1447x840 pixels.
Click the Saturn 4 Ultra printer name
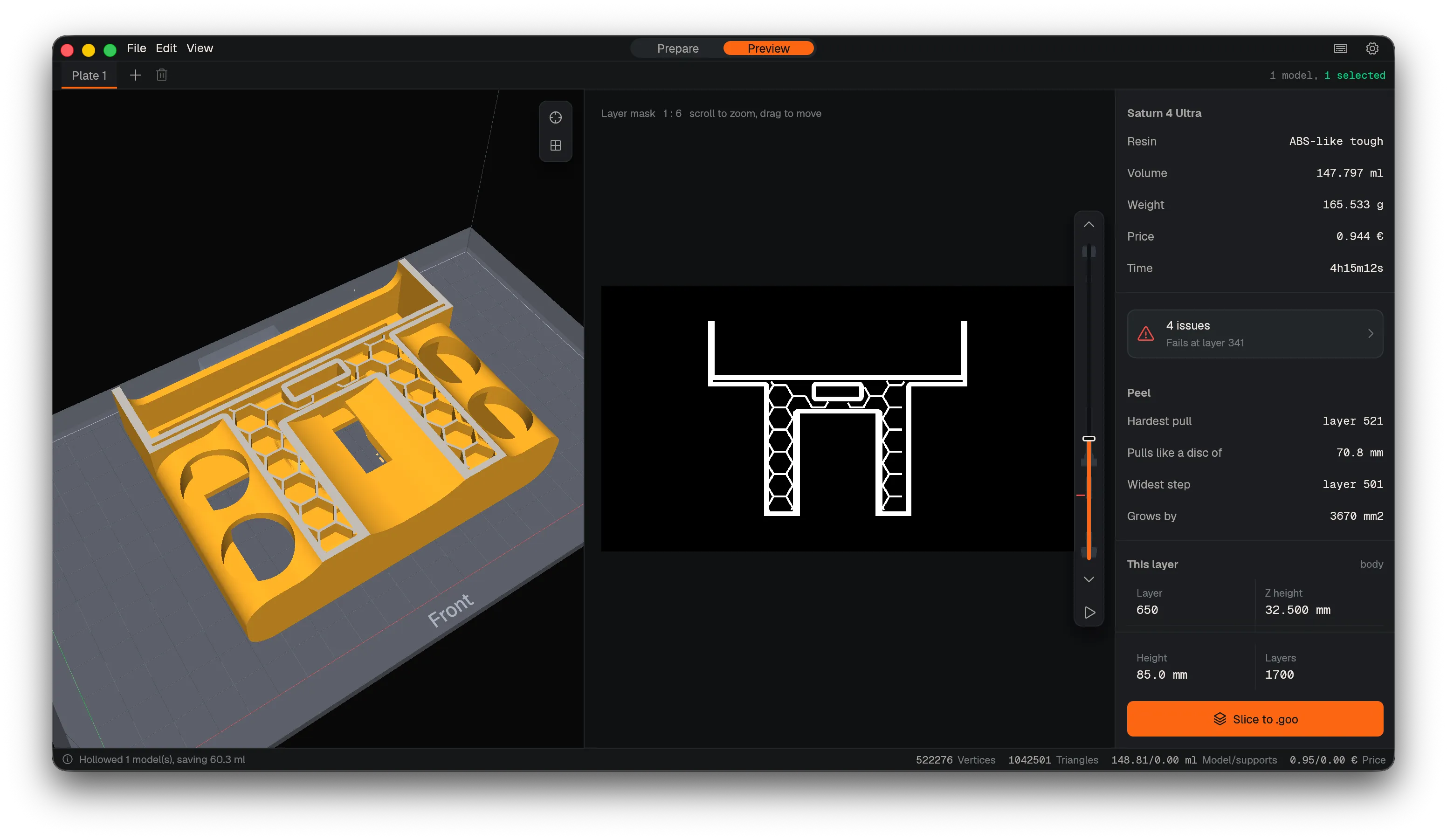1164,113
